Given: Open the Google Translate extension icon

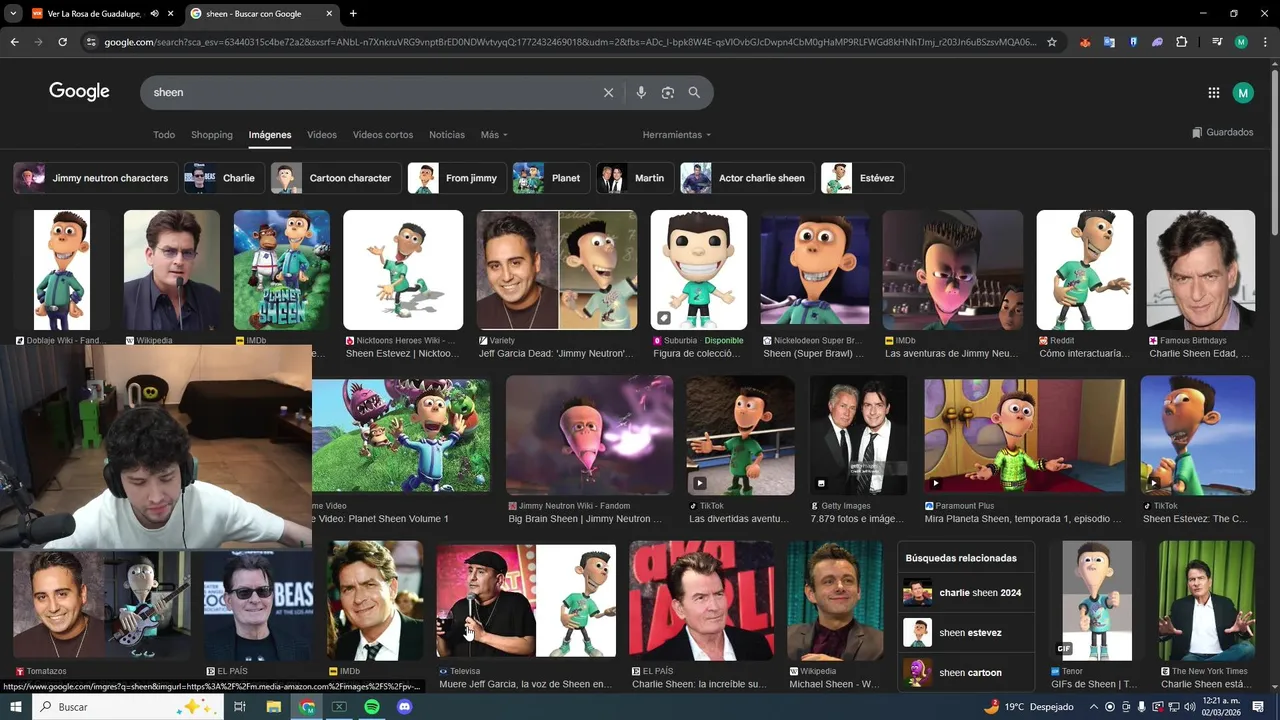Looking at the screenshot, I should [1109, 42].
